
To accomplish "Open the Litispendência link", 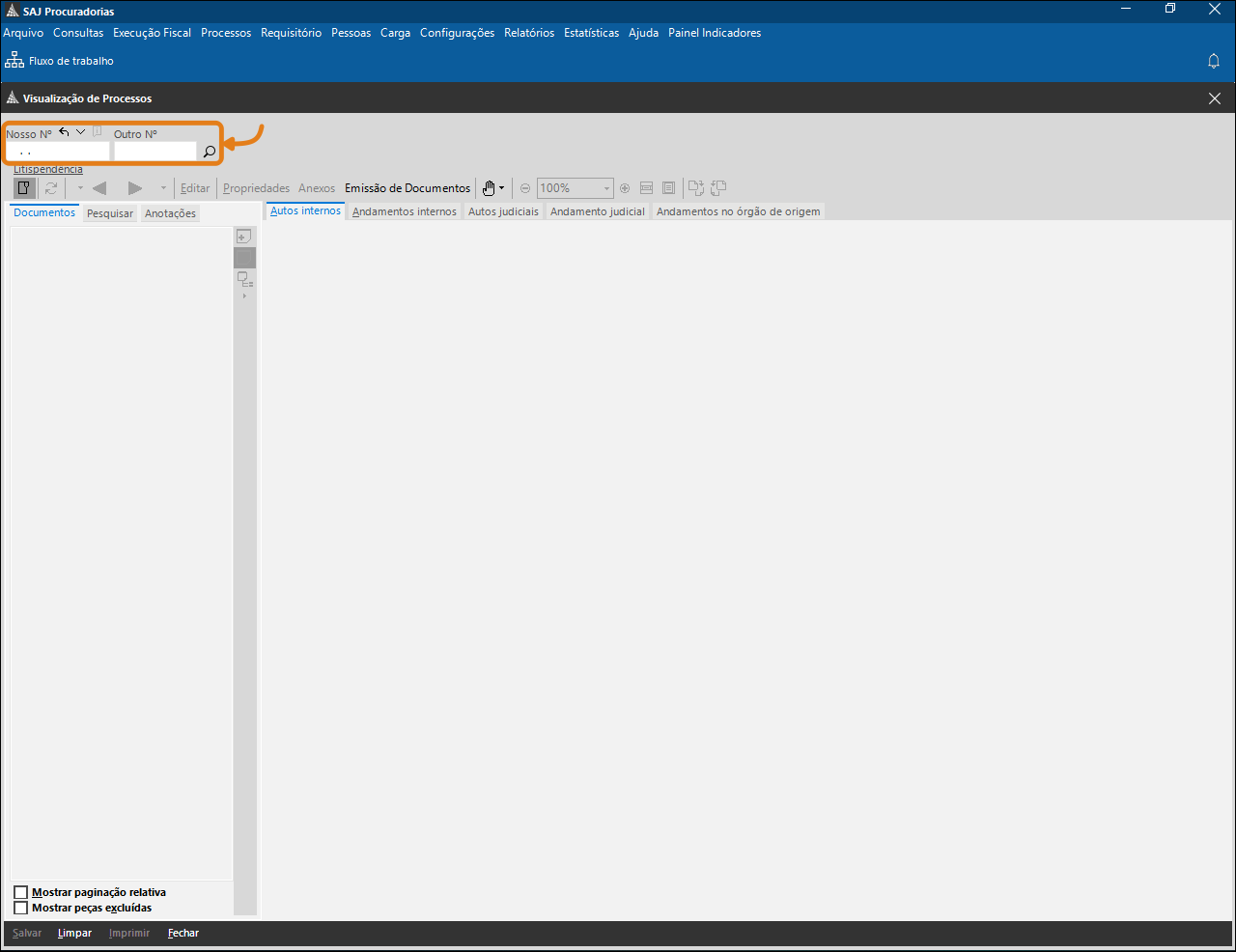I will tap(48, 170).
